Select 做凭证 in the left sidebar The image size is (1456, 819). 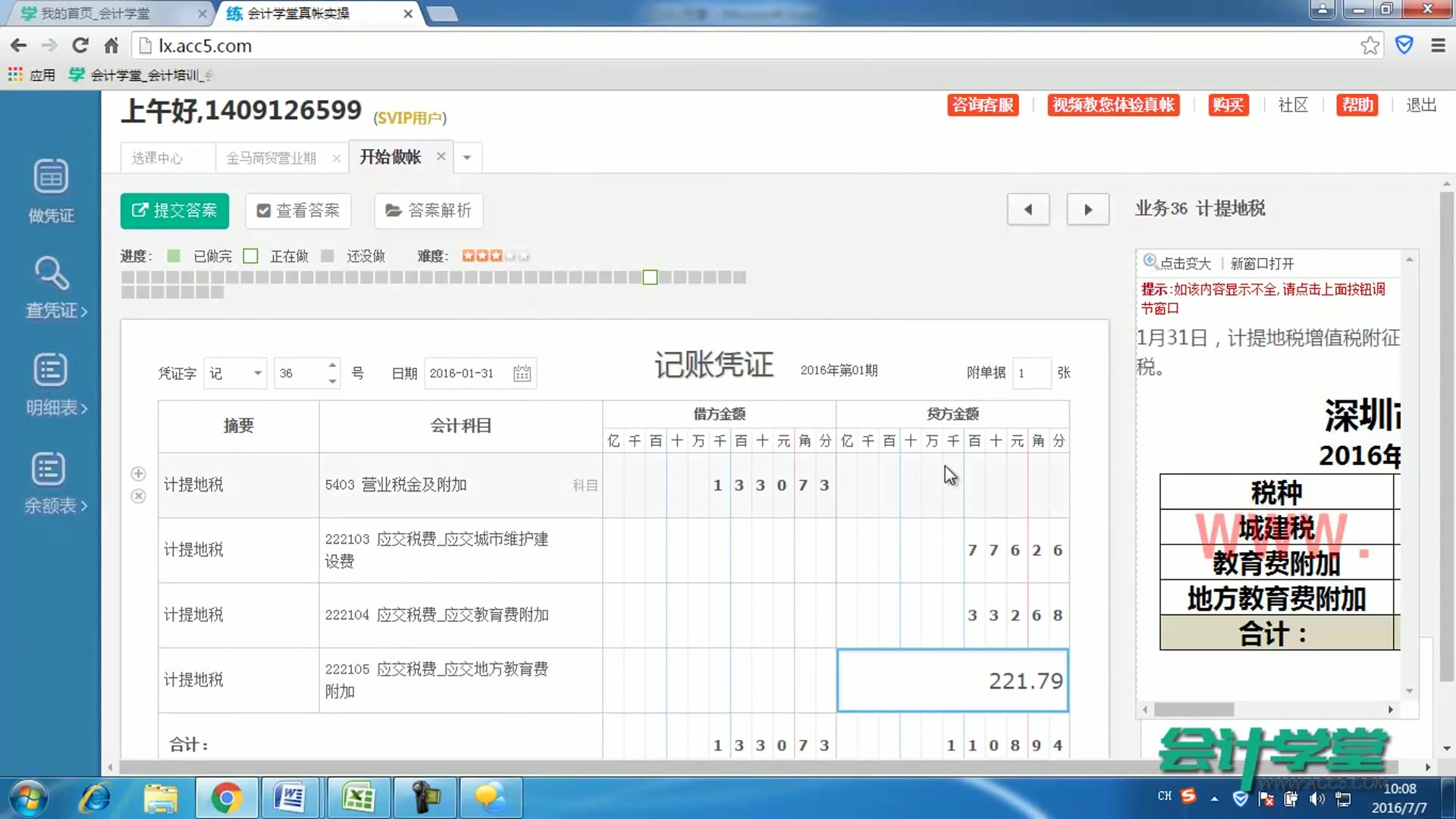[x=50, y=191]
